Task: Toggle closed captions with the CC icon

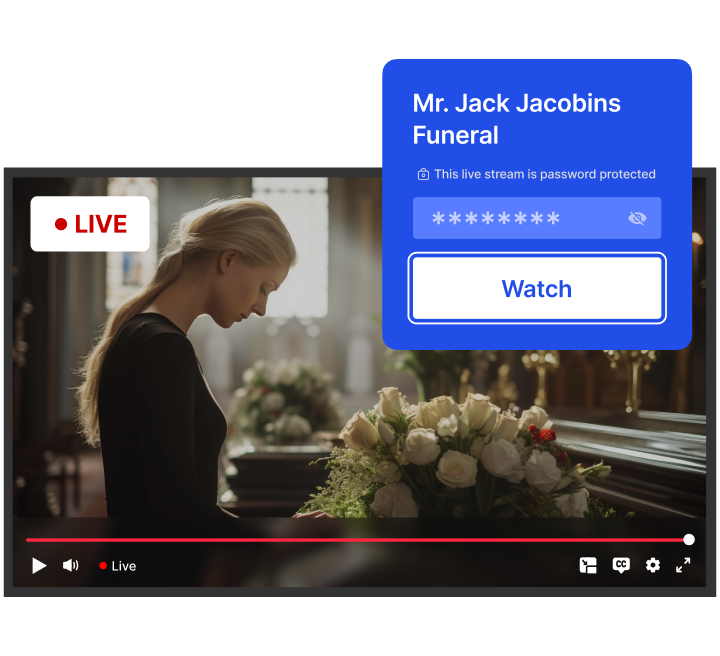Action: point(621,565)
